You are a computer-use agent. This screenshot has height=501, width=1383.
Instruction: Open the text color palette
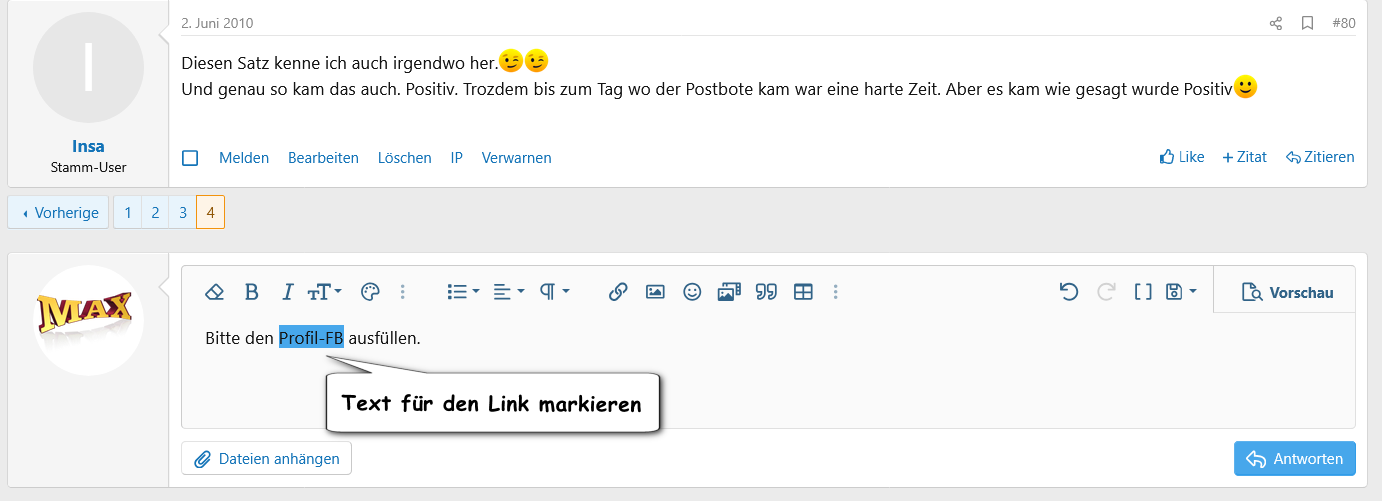point(370,292)
